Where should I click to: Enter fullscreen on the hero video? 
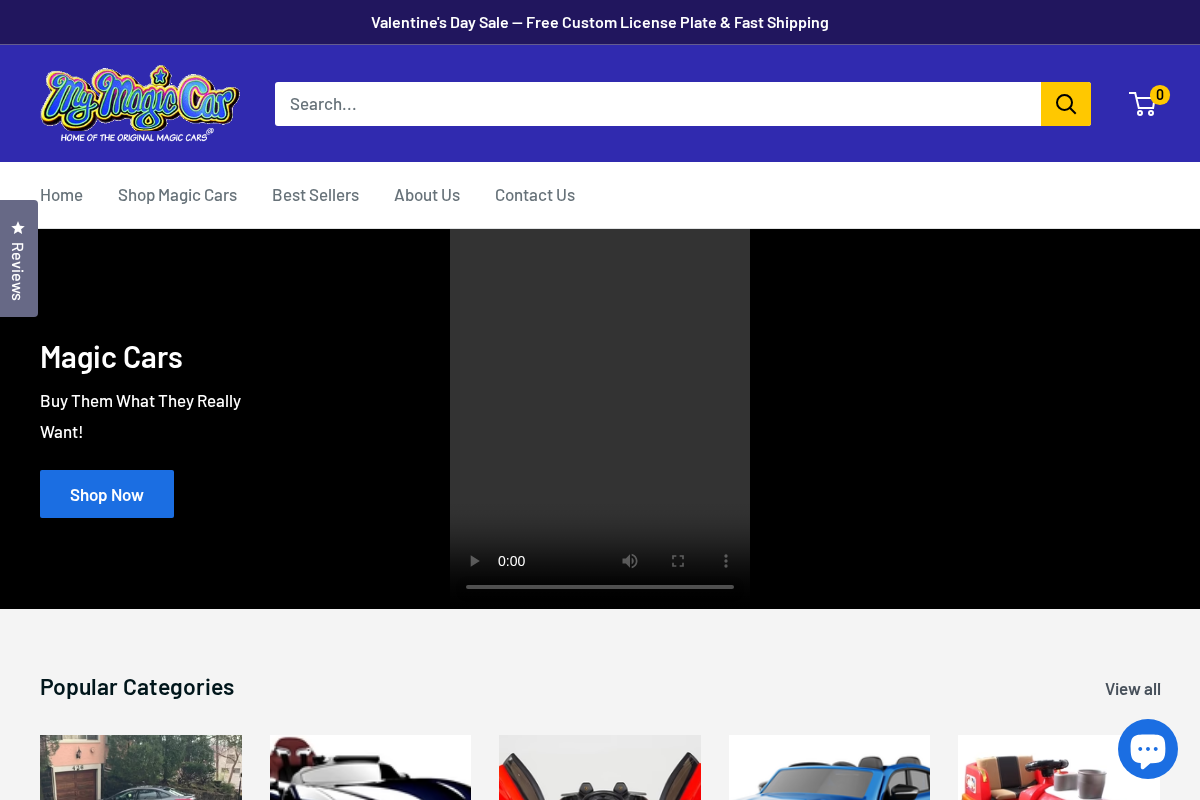tap(677, 561)
